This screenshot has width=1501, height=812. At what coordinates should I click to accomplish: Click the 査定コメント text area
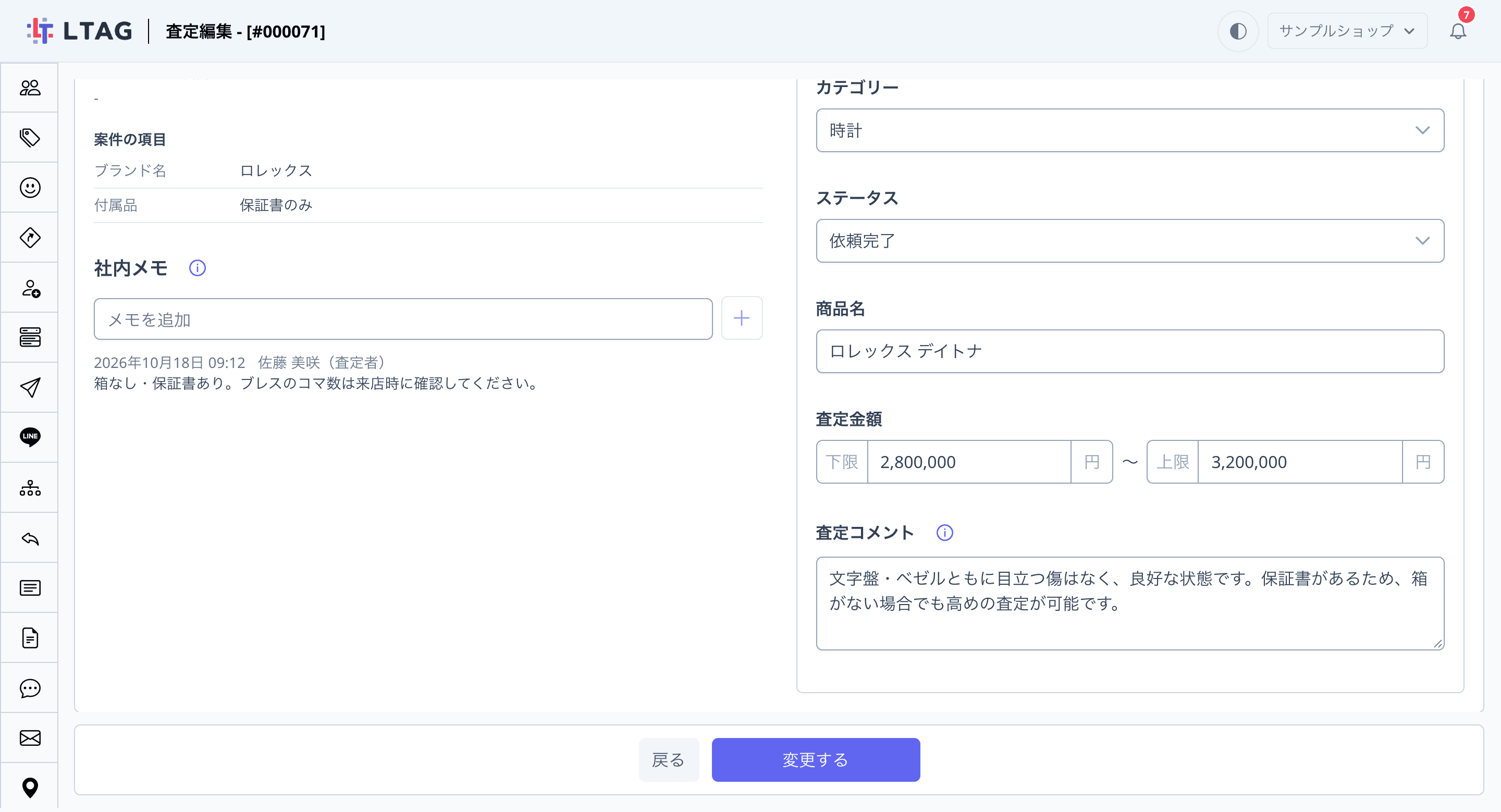click(x=1129, y=603)
